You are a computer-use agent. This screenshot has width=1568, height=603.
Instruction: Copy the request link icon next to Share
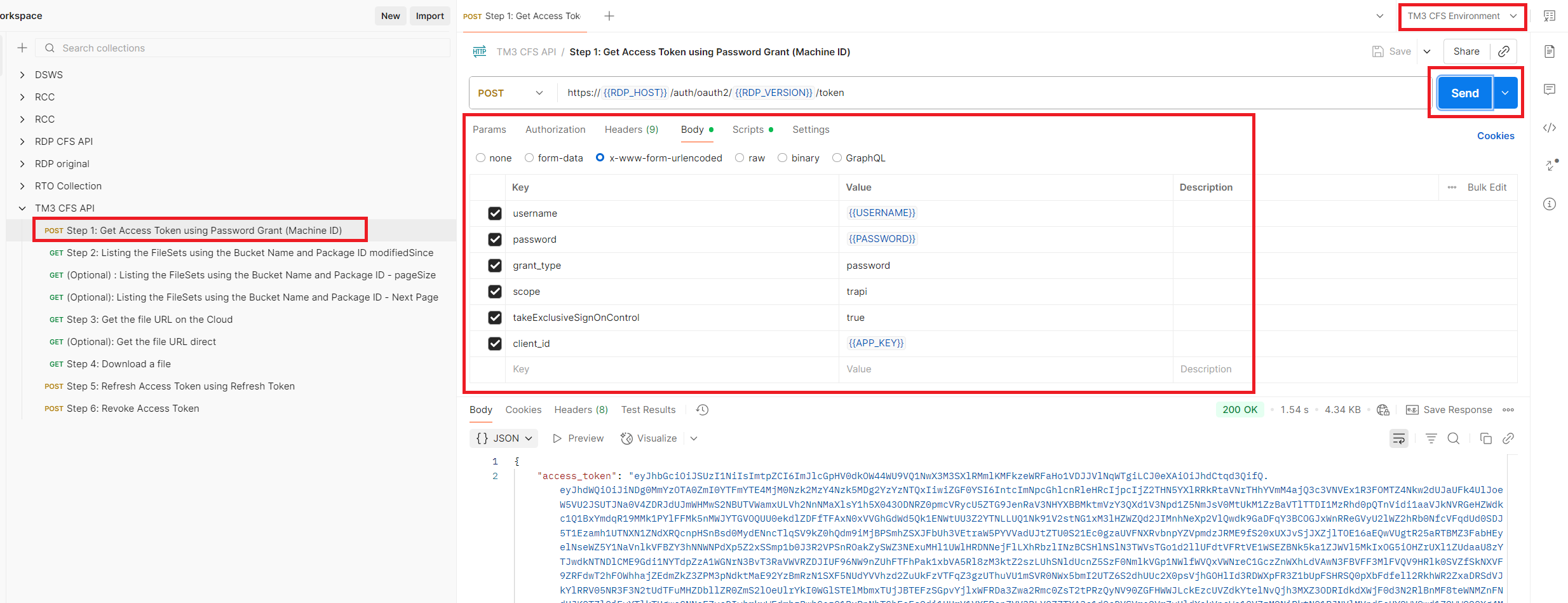1504,51
